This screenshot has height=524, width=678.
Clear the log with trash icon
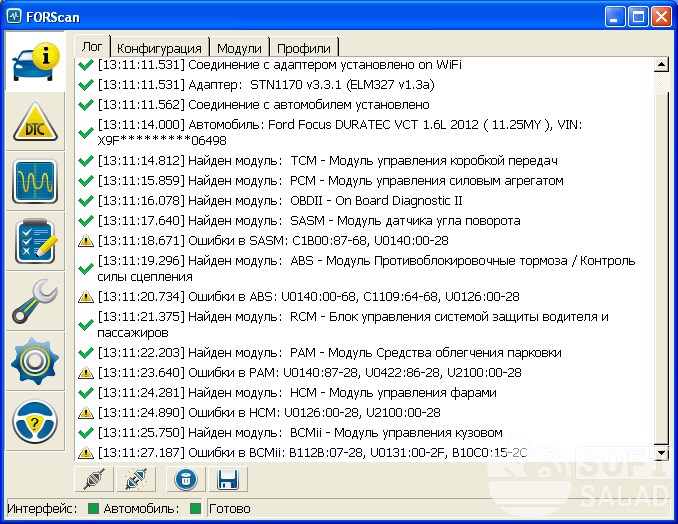coord(185,480)
